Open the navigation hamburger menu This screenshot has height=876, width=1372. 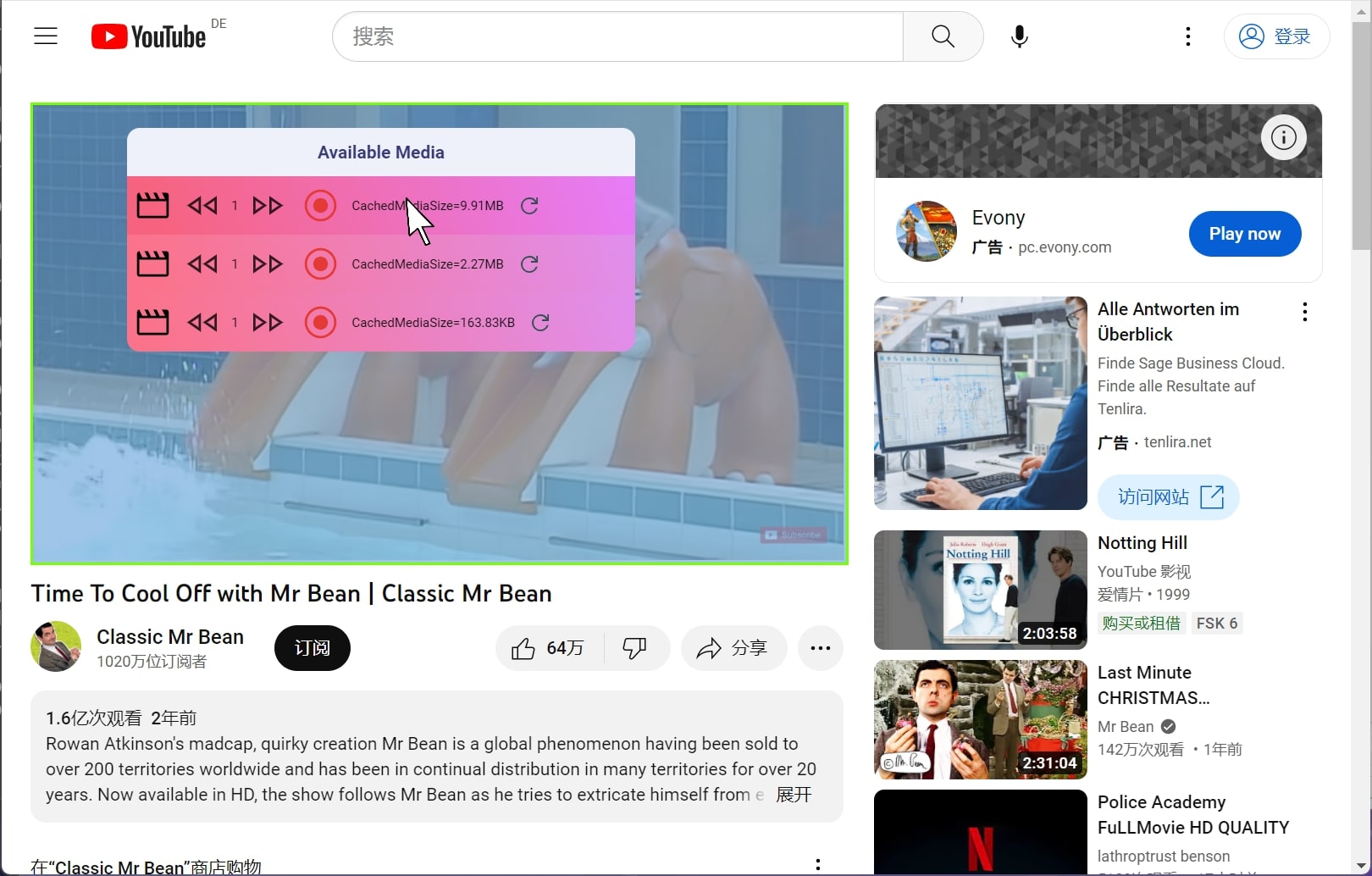[x=45, y=36]
